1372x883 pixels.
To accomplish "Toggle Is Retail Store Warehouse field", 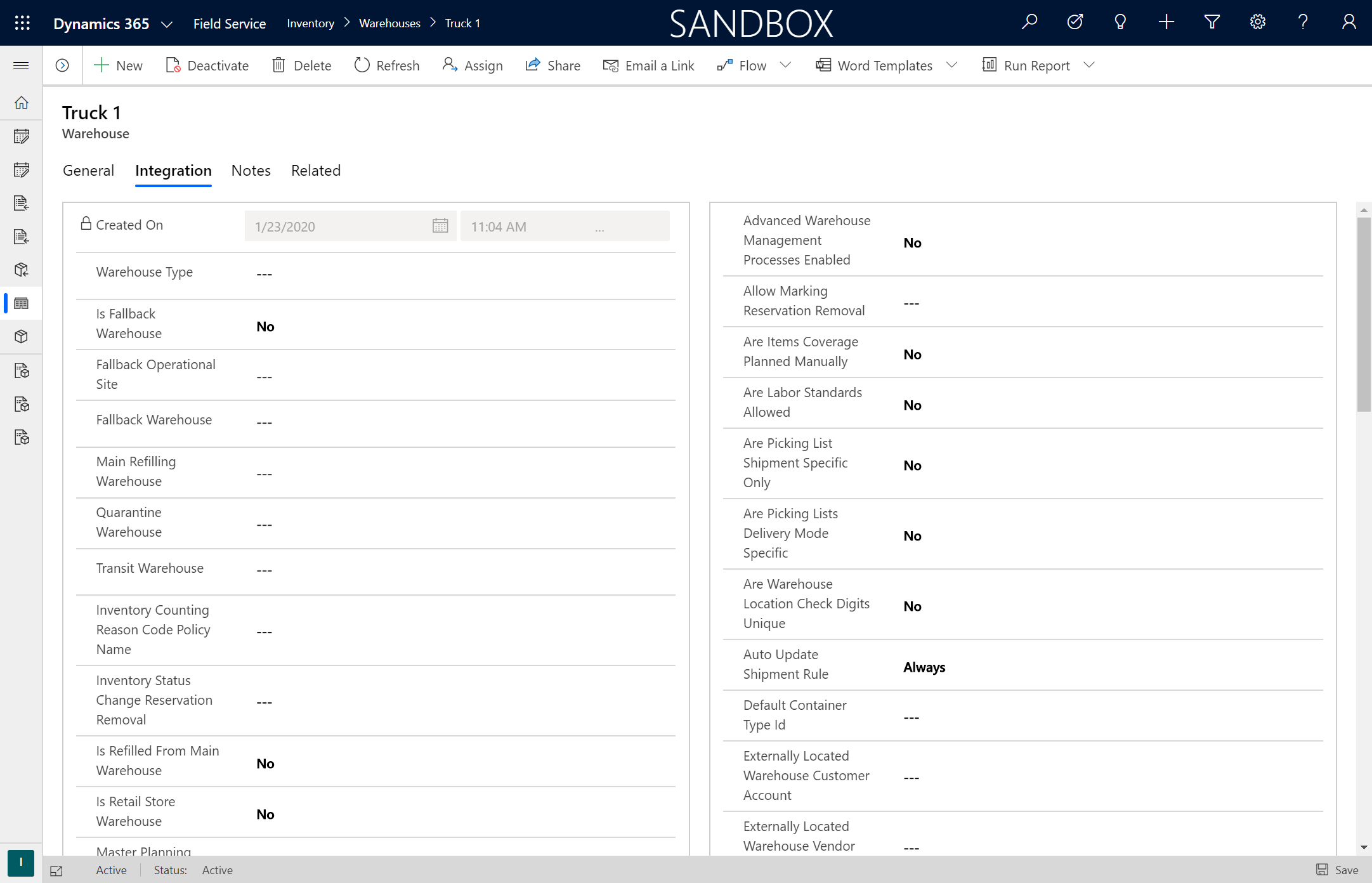I will tap(265, 814).
